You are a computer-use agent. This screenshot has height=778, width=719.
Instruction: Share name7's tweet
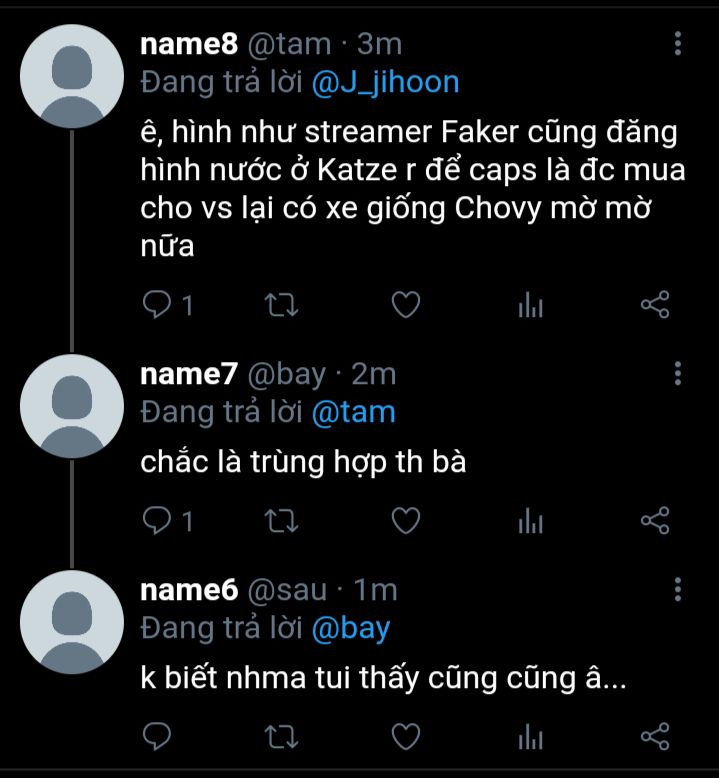654,521
